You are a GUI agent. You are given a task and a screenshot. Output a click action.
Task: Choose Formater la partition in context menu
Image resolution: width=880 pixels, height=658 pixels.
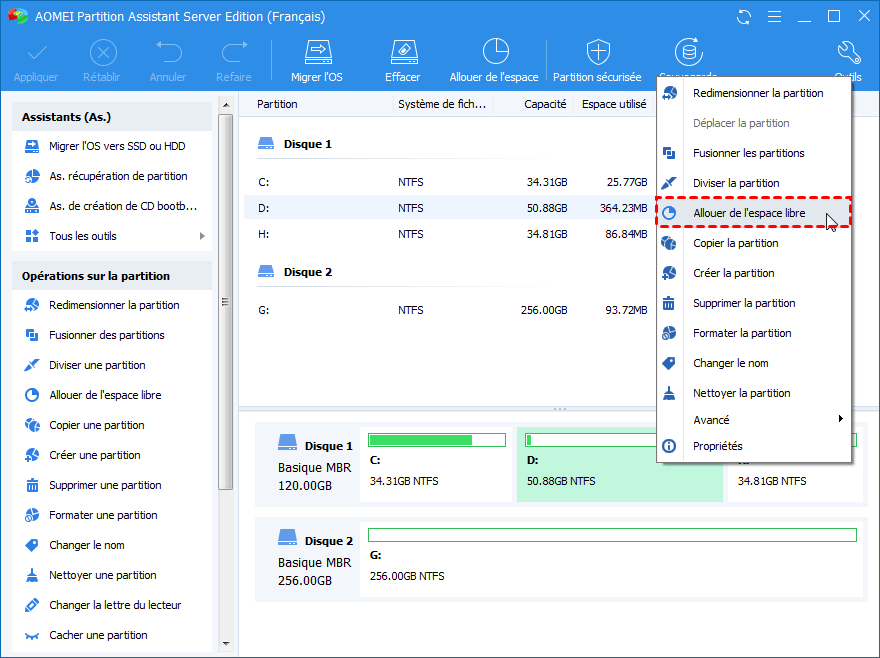[742, 333]
